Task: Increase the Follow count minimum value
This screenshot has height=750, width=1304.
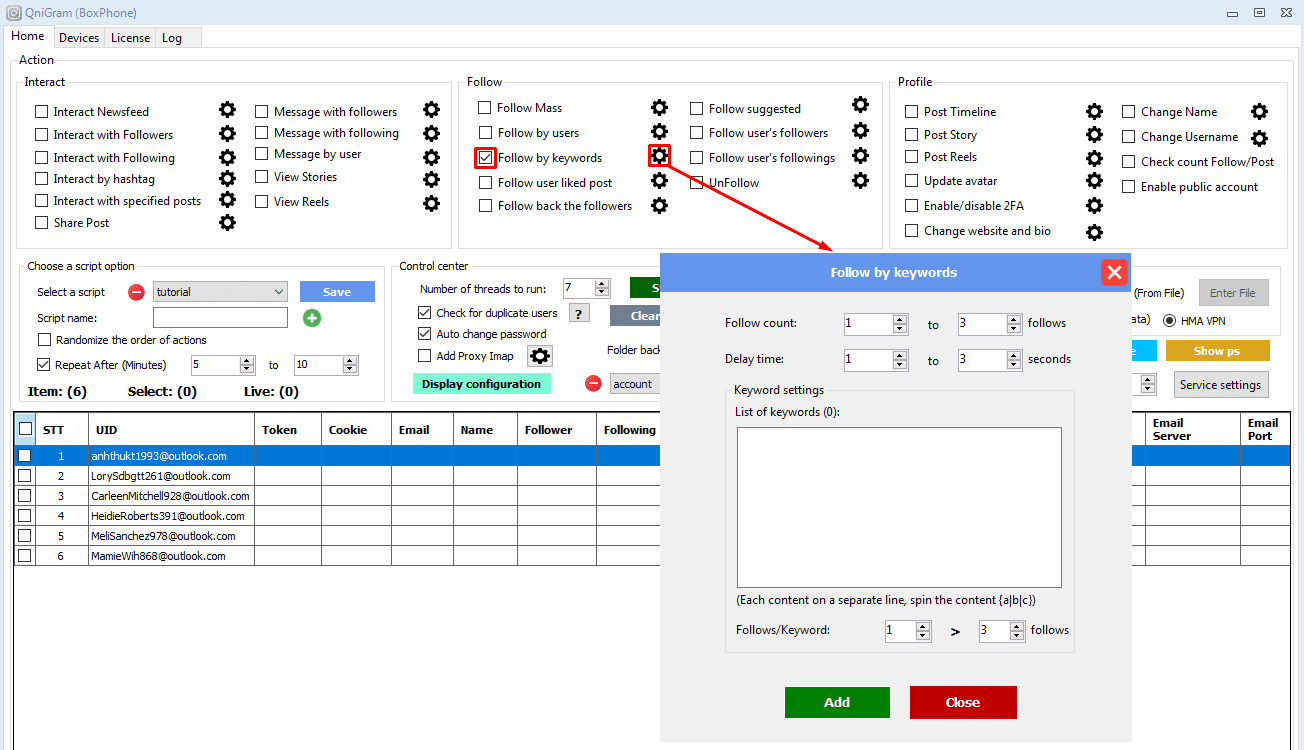Action: click(900, 319)
